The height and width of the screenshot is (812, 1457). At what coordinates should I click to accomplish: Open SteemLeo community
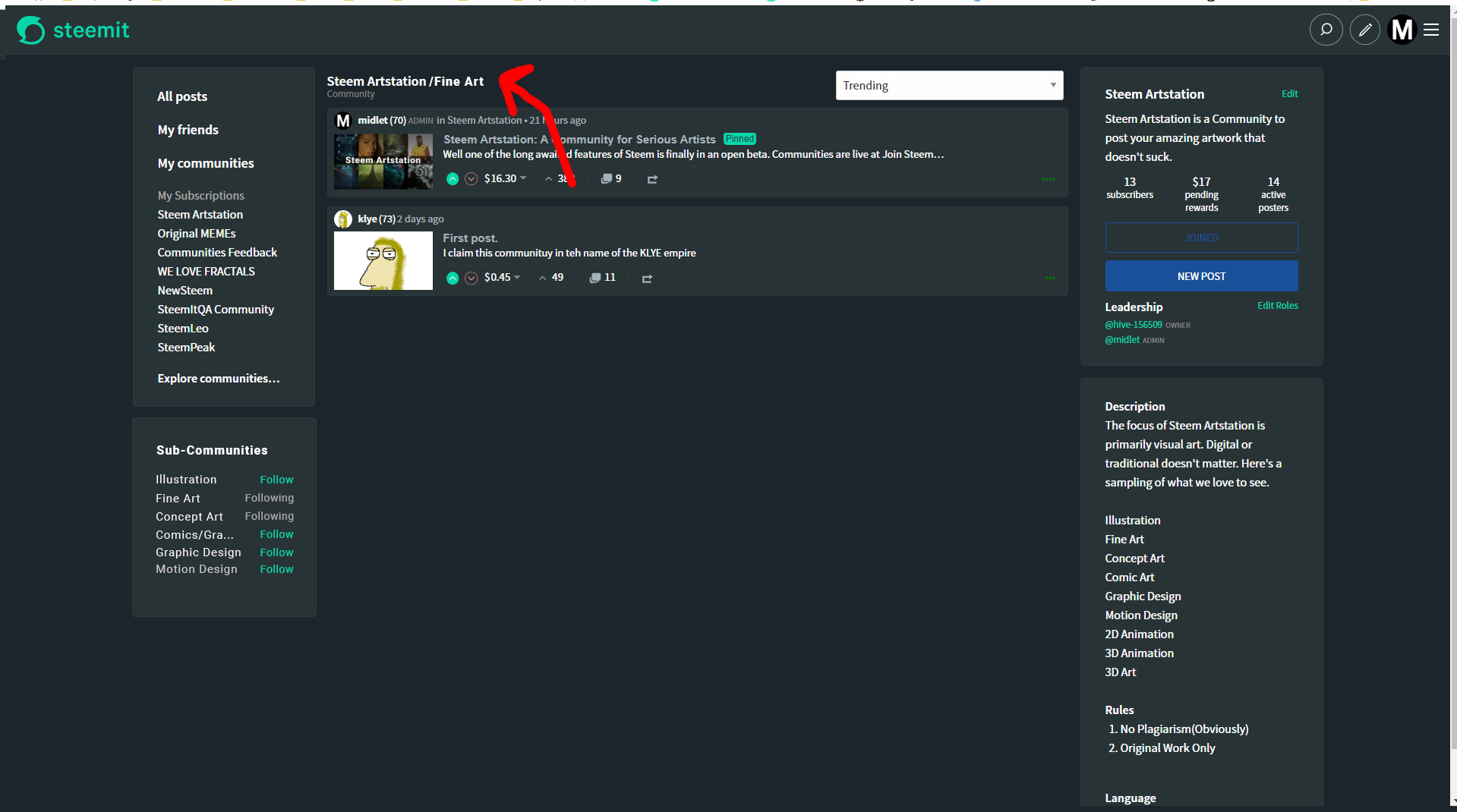pos(183,329)
